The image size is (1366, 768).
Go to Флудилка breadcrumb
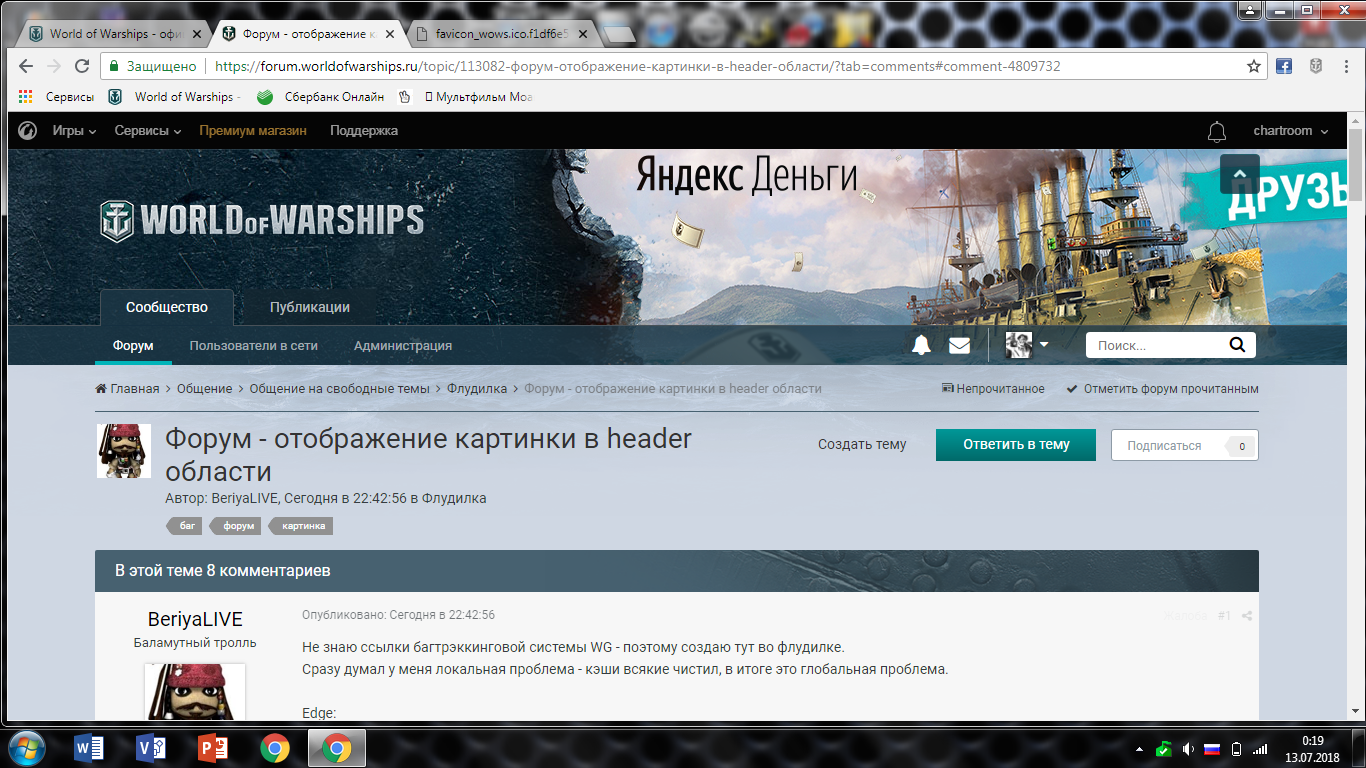477,389
